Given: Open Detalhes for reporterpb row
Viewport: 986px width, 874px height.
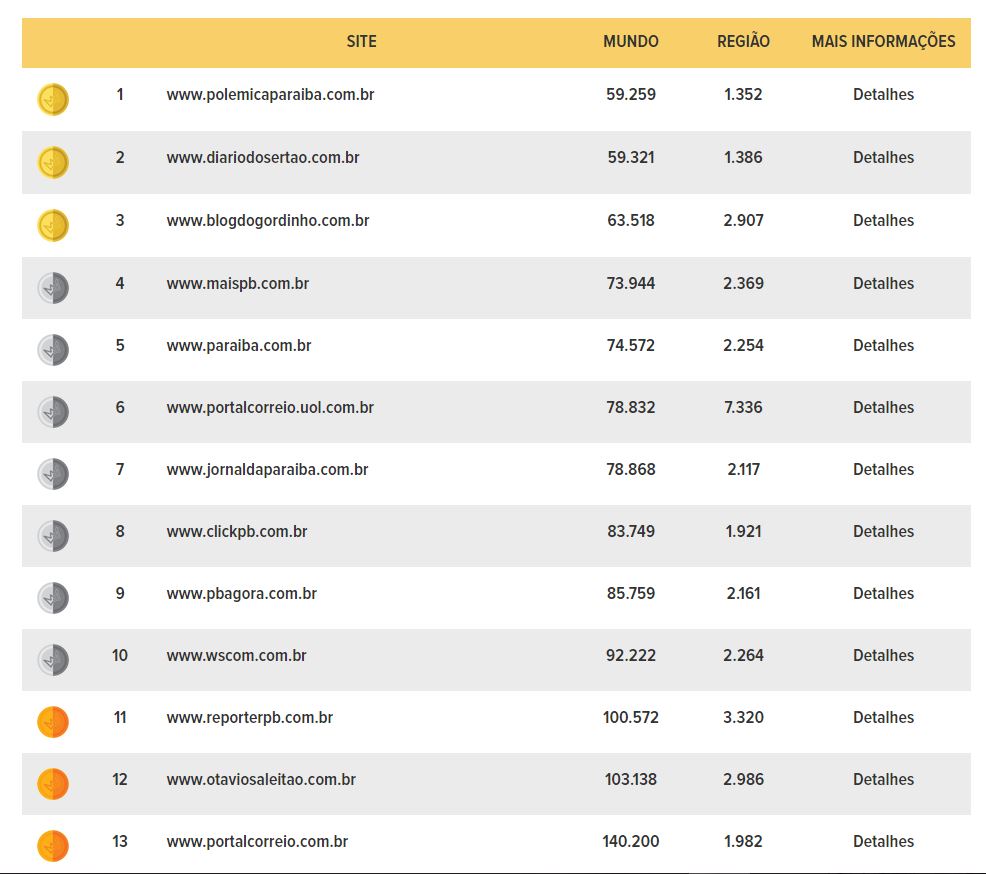Looking at the screenshot, I should [883, 717].
